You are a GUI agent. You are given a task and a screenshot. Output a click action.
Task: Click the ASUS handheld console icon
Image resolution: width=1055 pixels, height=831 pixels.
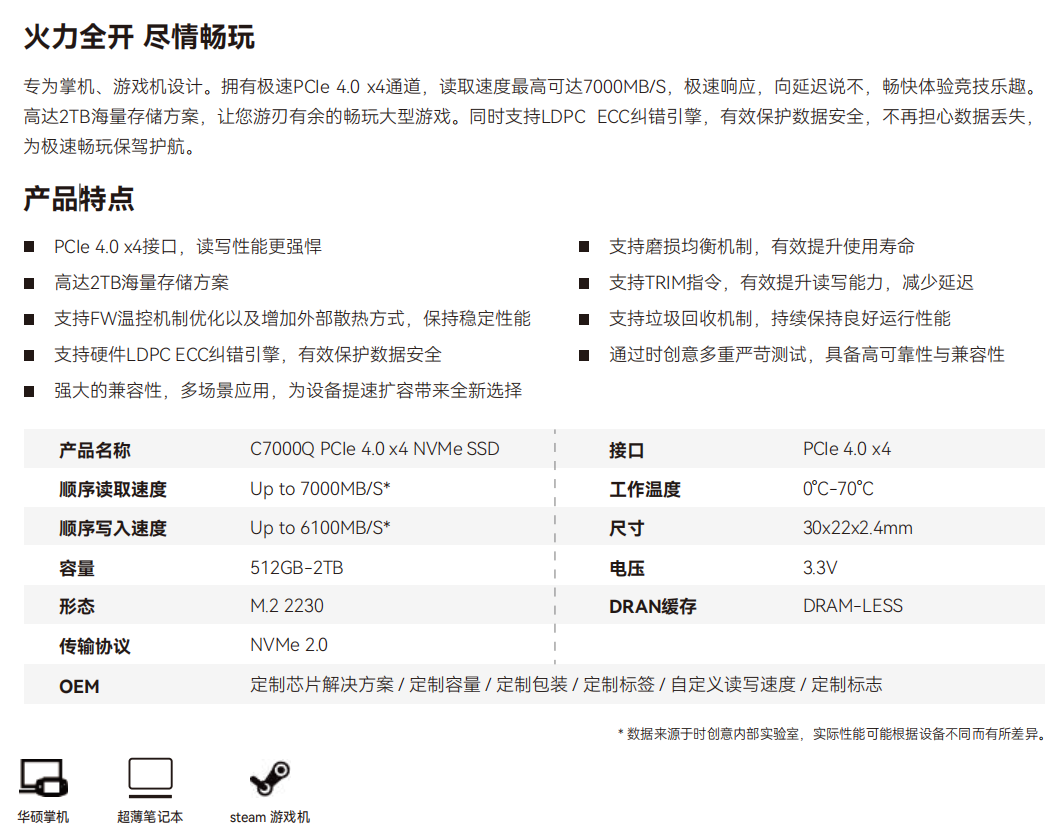(43, 777)
